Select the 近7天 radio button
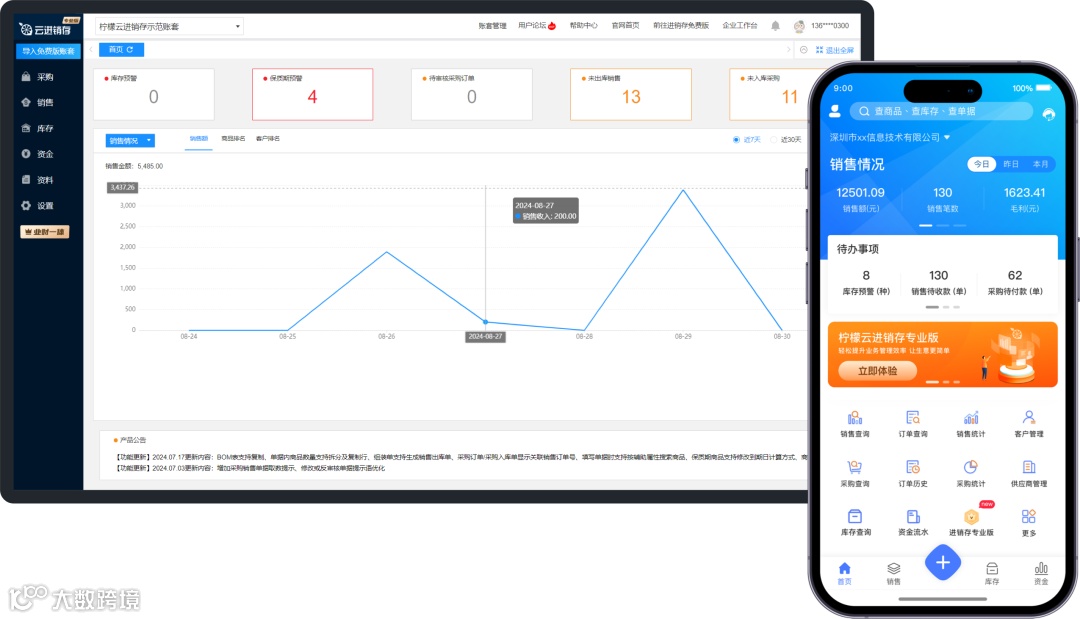This screenshot has height=619, width=1080. tap(736, 140)
